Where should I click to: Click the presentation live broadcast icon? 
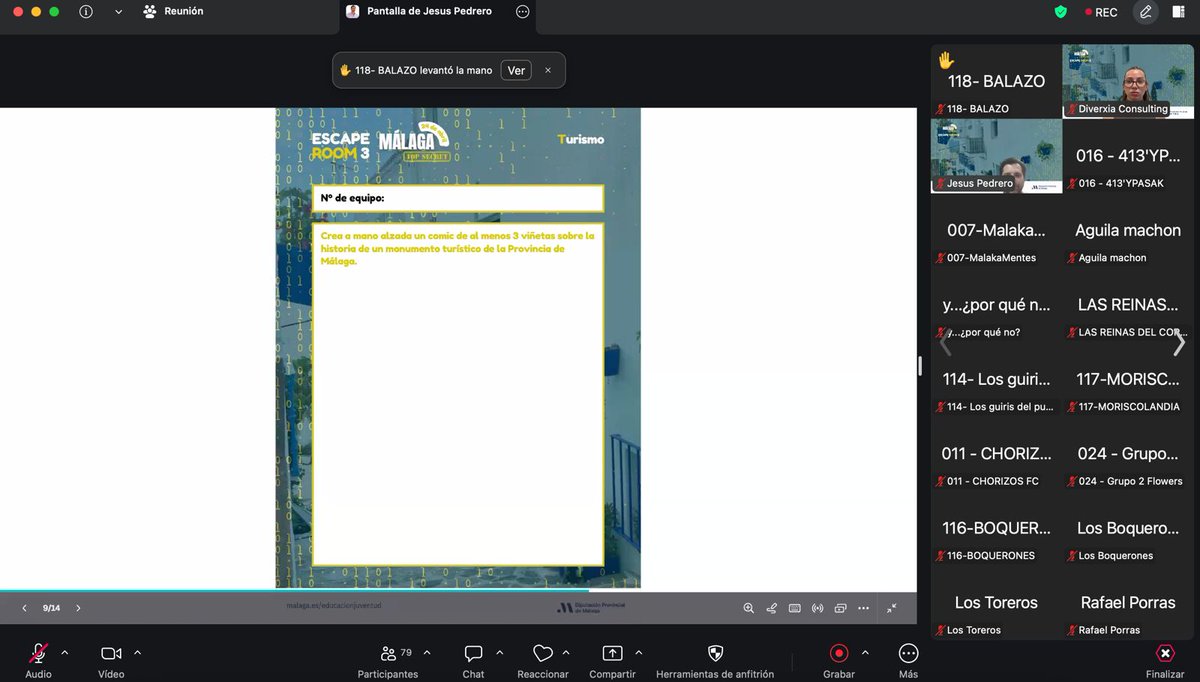pyautogui.click(x=818, y=608)
